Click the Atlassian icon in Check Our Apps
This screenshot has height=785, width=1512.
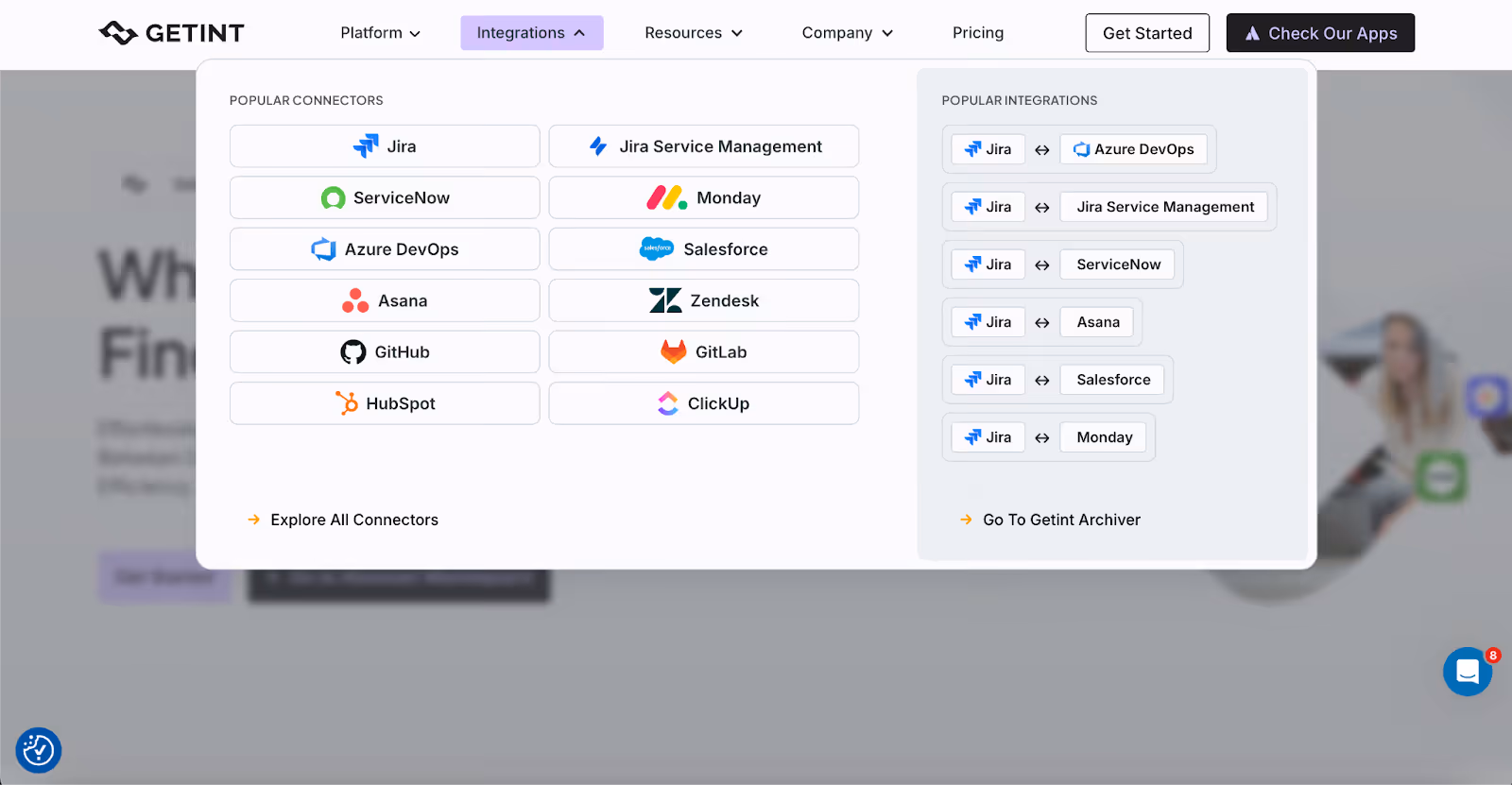[x=1252, y=33]
